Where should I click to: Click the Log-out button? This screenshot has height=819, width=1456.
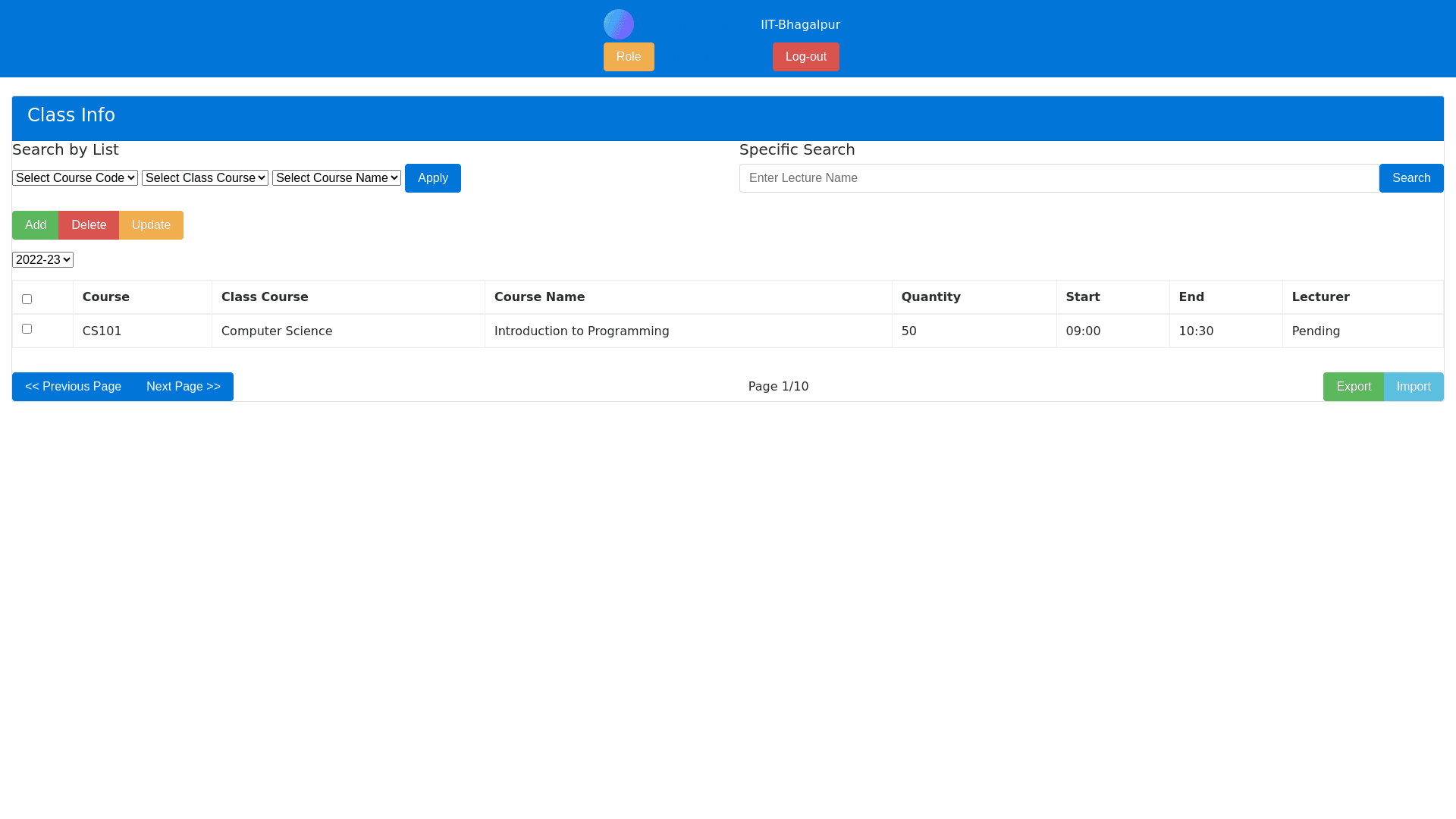[x=805, y=56]
